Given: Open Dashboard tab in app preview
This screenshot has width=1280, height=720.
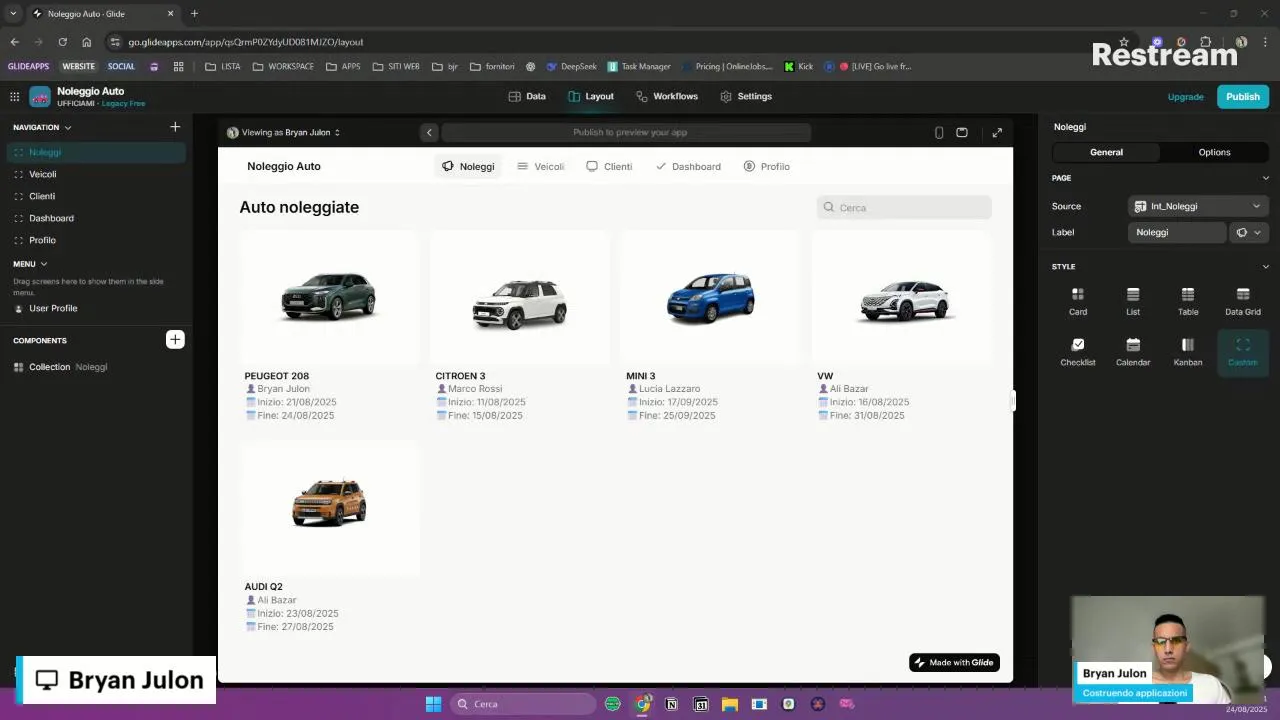Looking at the screenshot, I should click(x=688, y=166).
